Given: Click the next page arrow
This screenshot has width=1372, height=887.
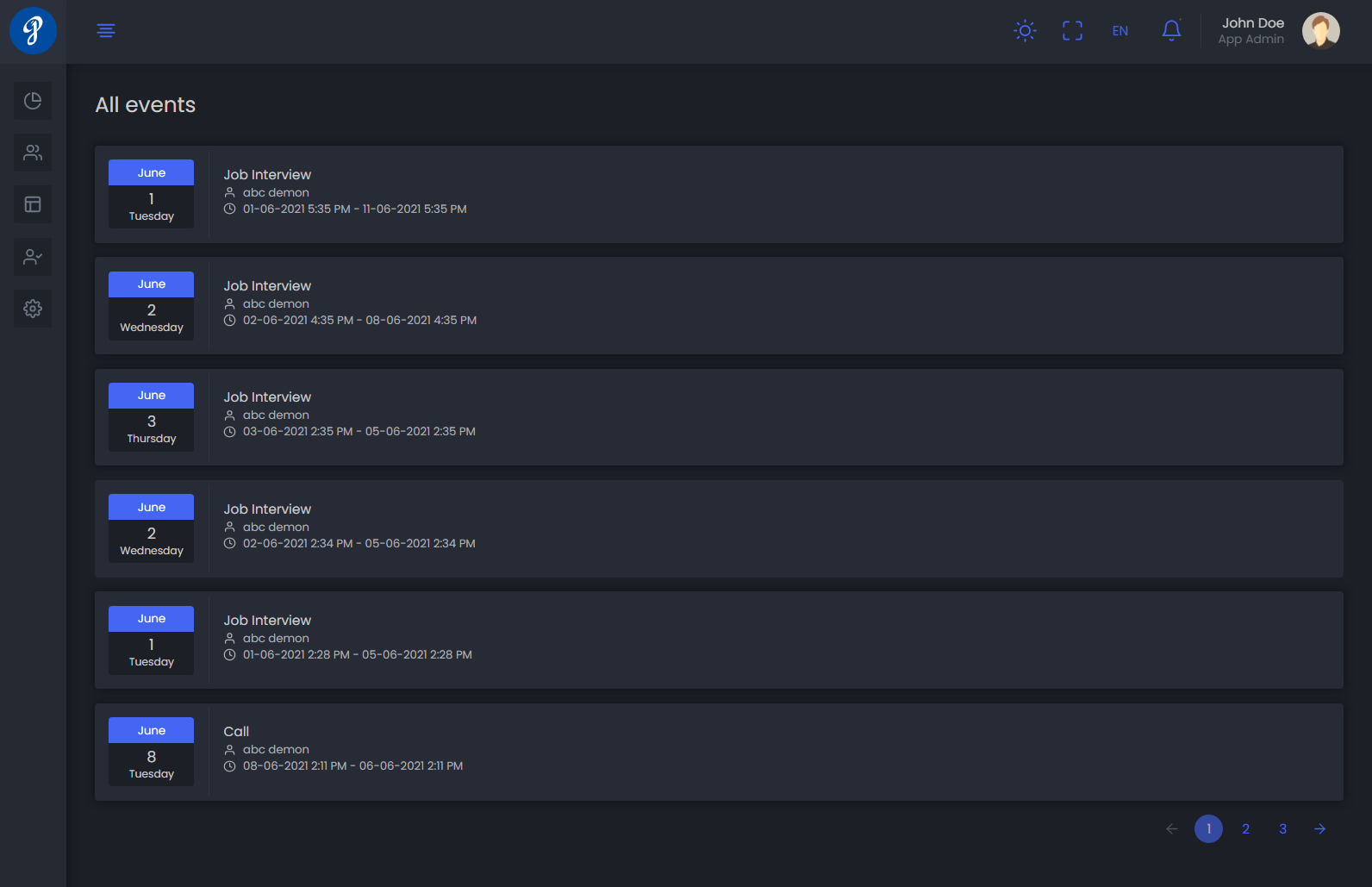Looking at the screenshot, I should coord(1319,829).
